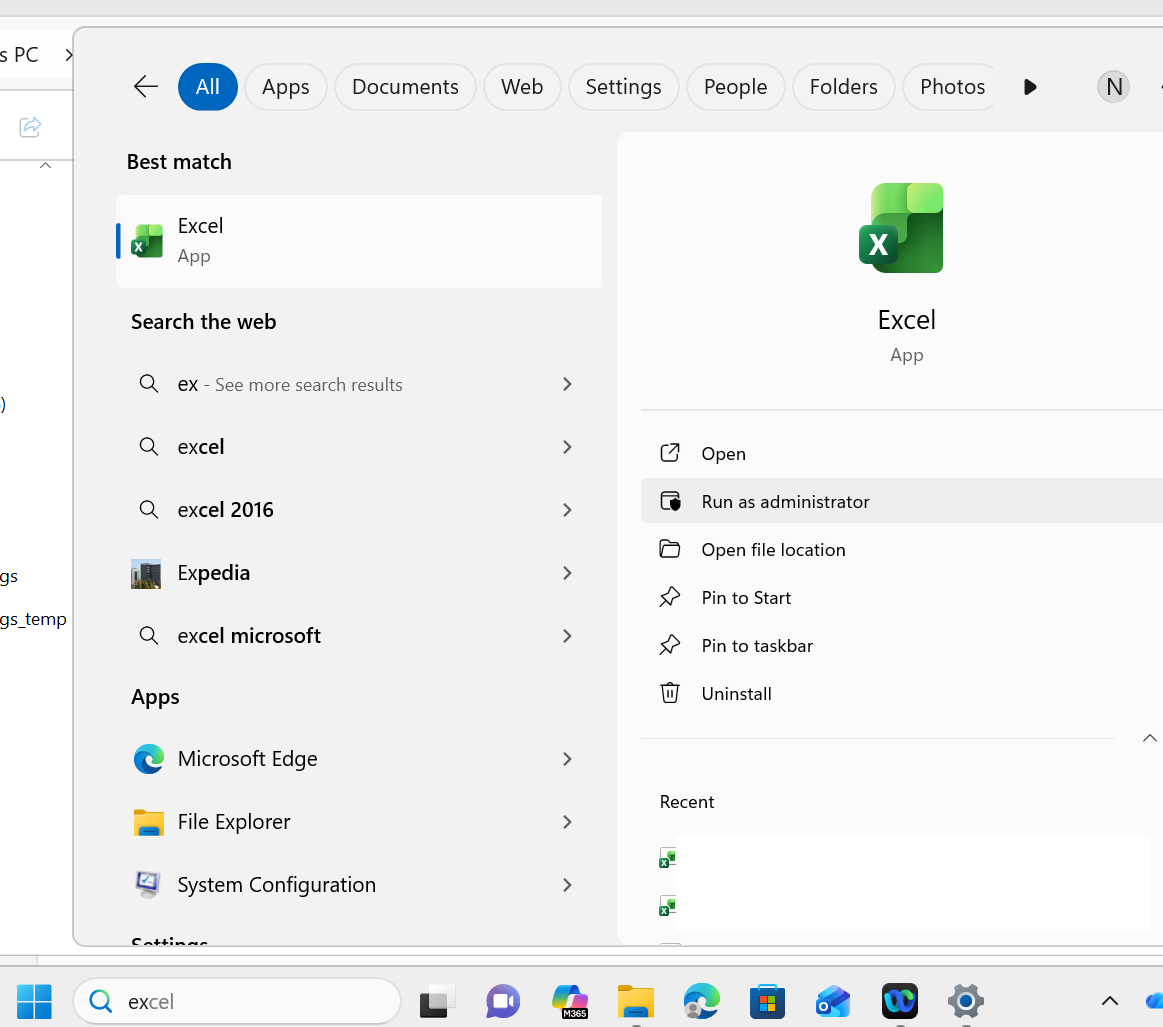Image resolution: width=1163 pixels, height=1027 pixels.
Task: Switch to the People filter tab
Action: (x=735, y=87)
